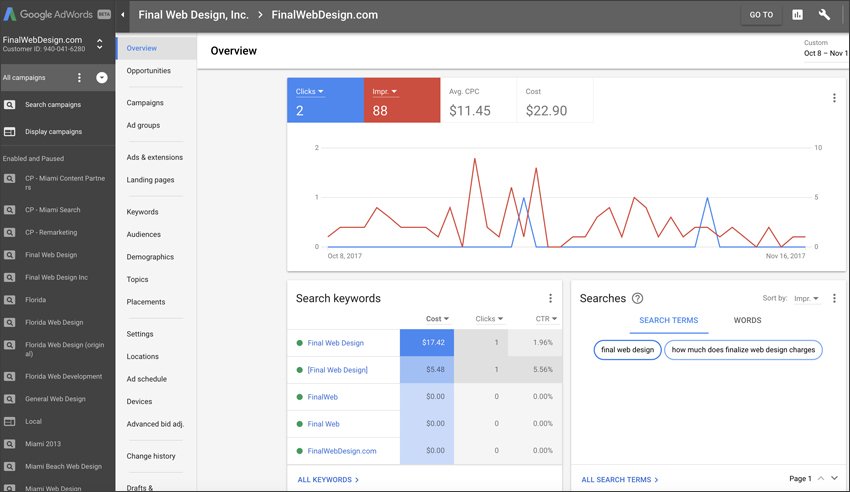Screen dimensions: 850x492
Task: Change the Sort by Impr. dropdown
Action: coord(806,299)
